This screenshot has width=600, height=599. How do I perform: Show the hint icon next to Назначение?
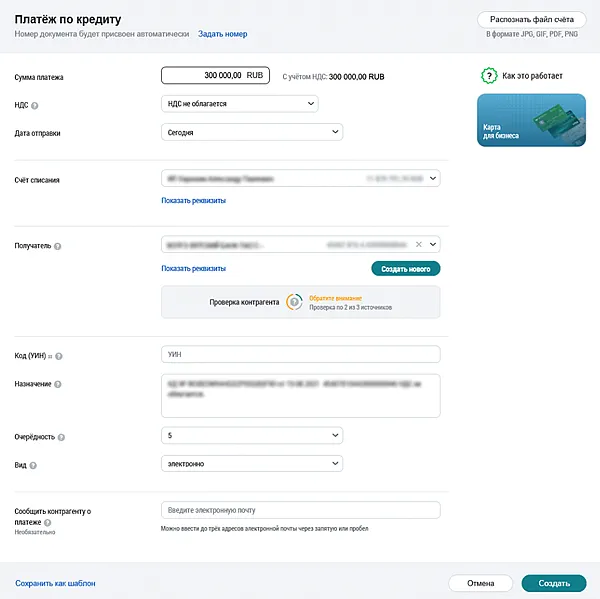57,385
